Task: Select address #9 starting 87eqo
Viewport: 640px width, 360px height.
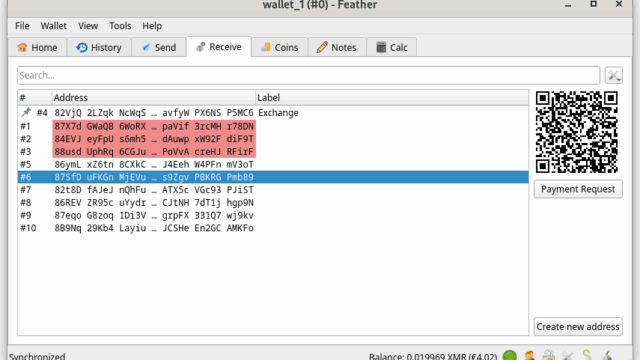Action: pos(273,215)
